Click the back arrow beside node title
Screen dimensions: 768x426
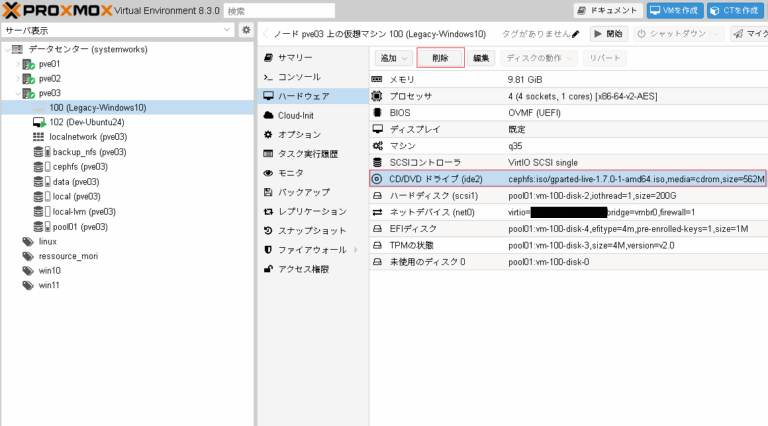click(x=265, y=34)
